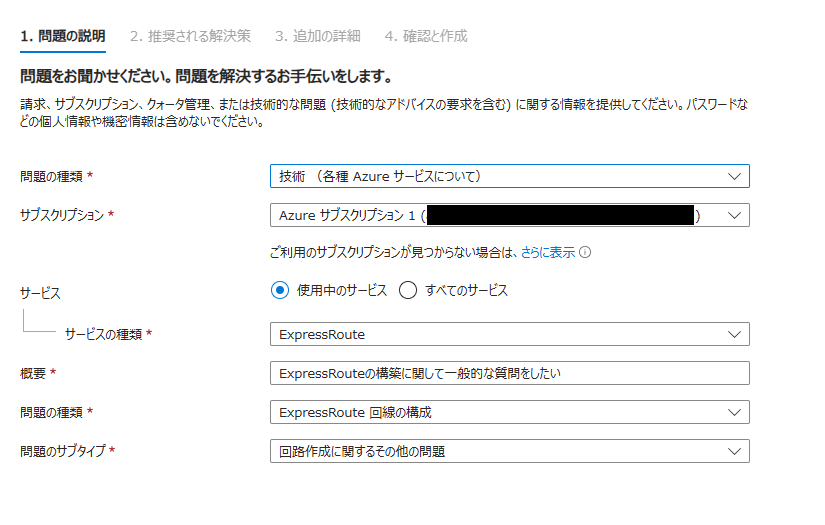Click the info icon next to さらに表示

click(x=585, y=253)
